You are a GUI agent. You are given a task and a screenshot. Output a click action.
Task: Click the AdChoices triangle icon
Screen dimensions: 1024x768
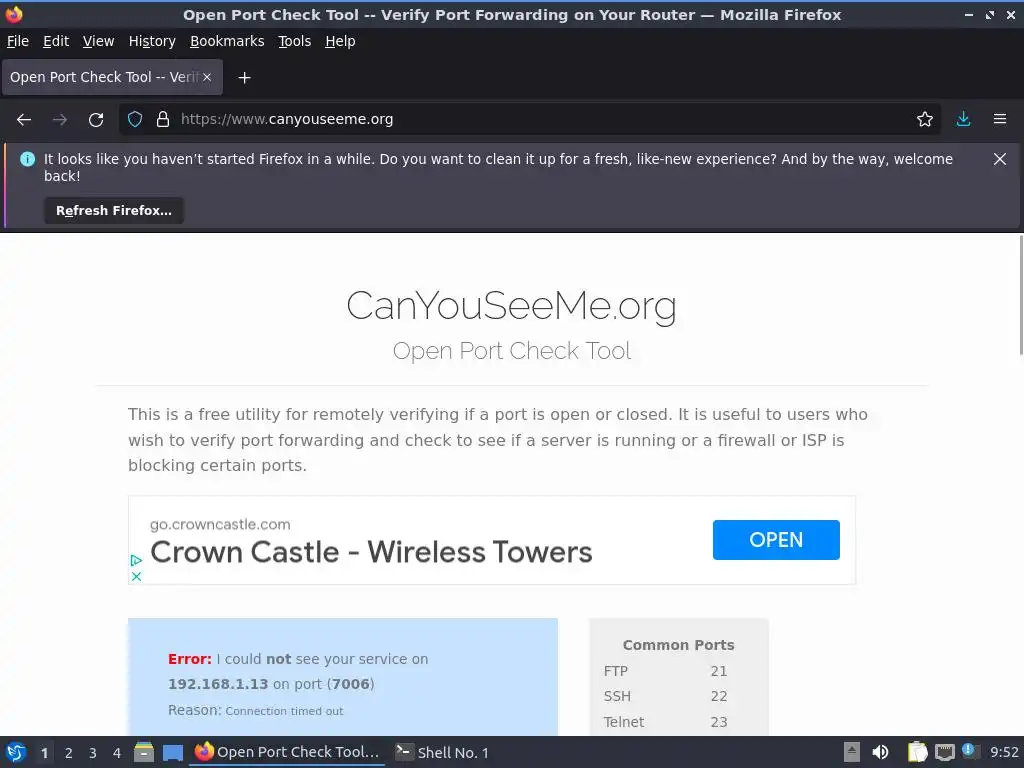tap(136, 560)
